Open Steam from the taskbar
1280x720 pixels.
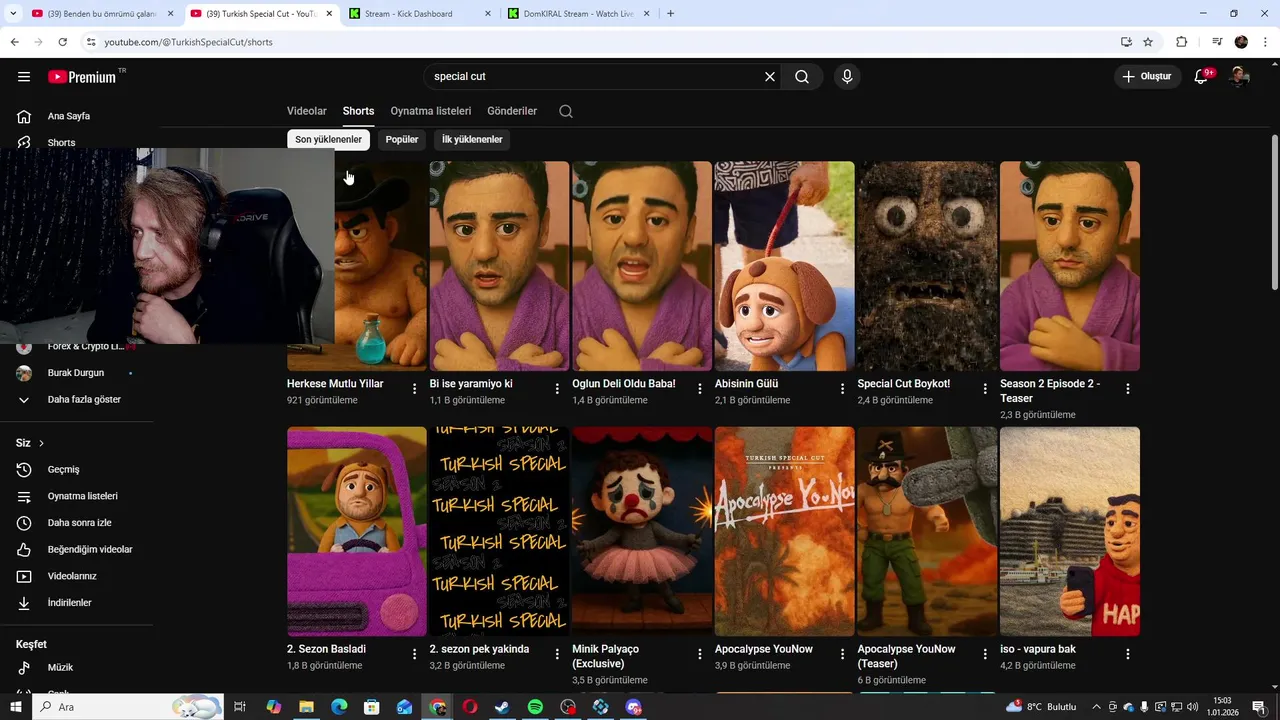coord(502,707)
